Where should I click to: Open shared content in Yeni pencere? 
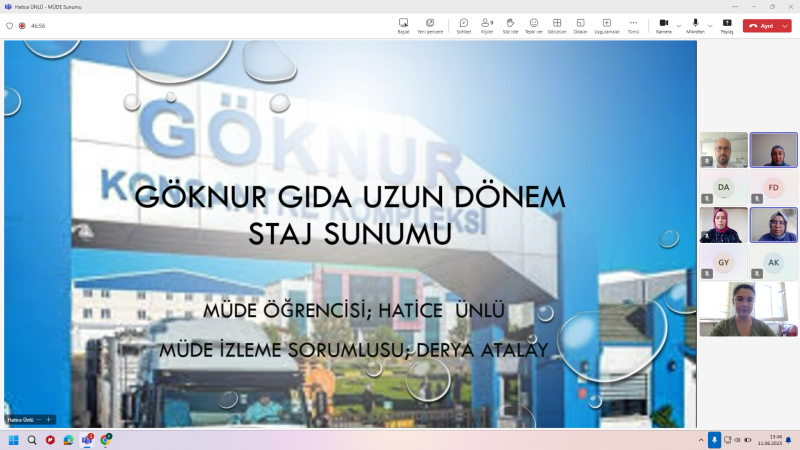pos(430,26)
